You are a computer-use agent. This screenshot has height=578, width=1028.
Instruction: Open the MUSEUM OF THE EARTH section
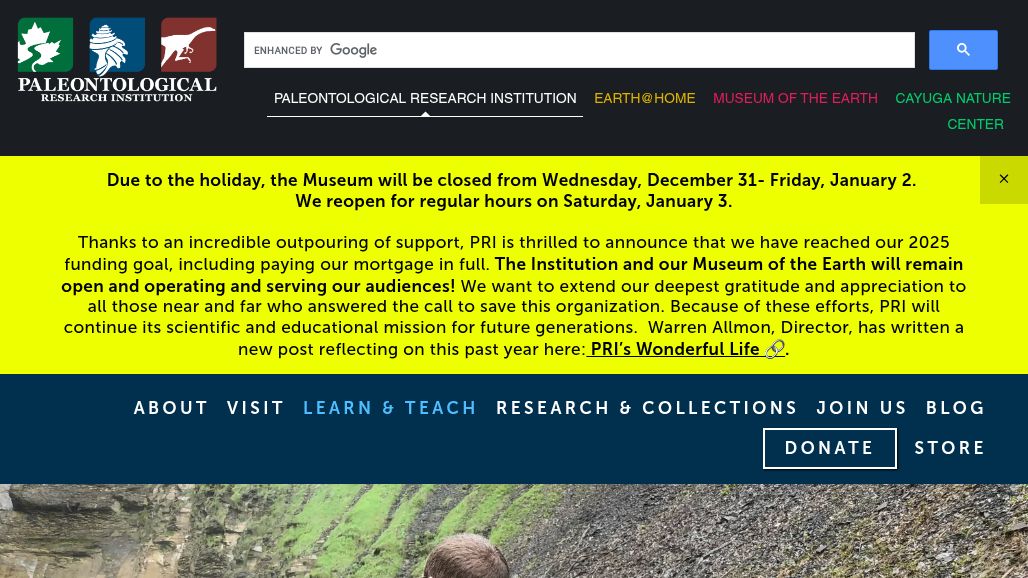click(795, 98)
